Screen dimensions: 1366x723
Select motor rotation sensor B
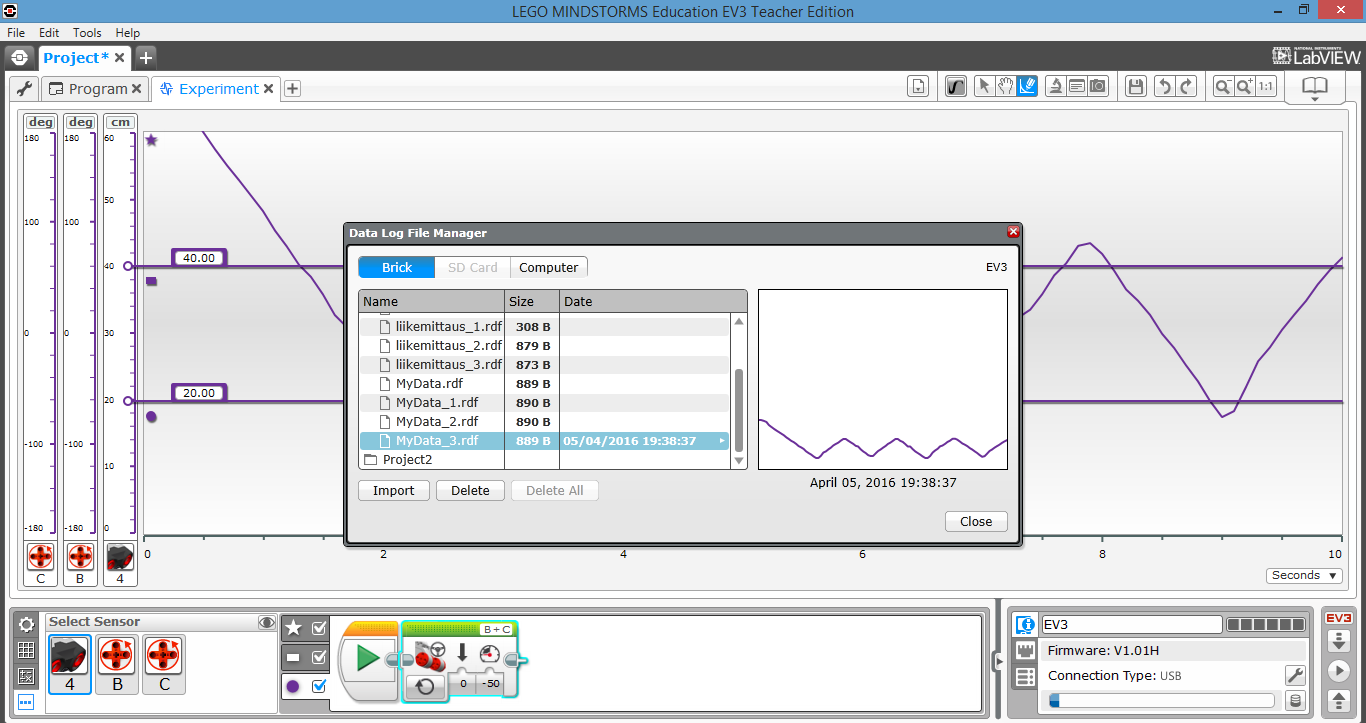coord(117,664)
